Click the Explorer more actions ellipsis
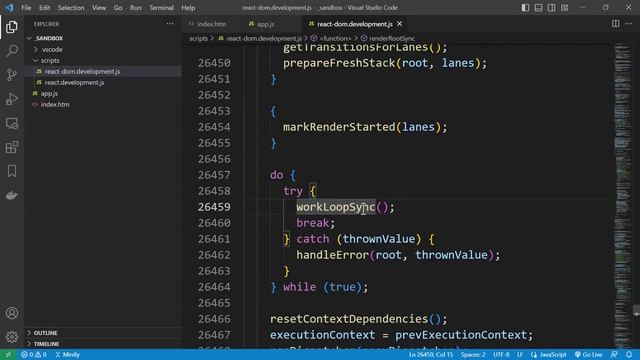 [x=170, y=24]
